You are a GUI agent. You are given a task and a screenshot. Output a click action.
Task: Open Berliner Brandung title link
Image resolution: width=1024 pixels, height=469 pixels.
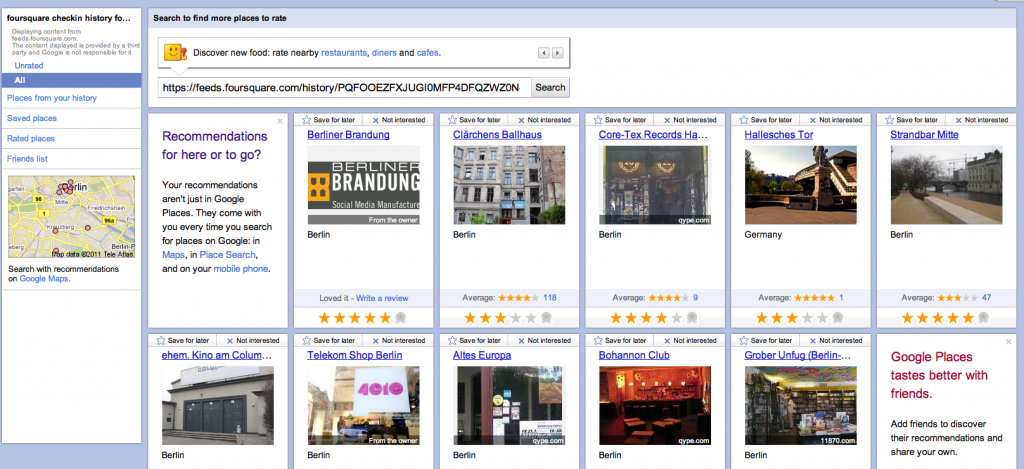pyautogui.click(x=348, y=135)
